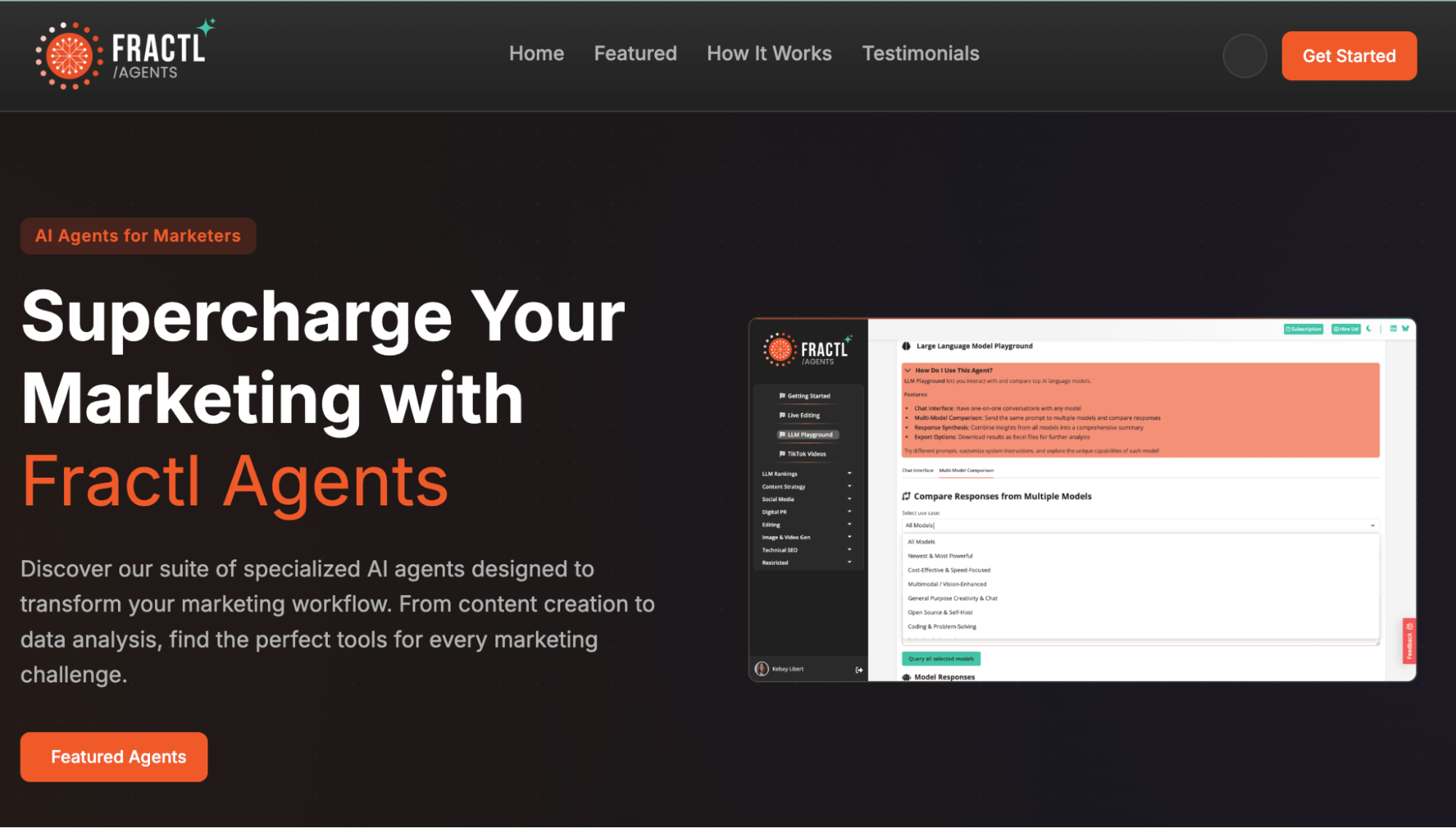Click the round toggle beside Get Started

(x=1245, y=56)
